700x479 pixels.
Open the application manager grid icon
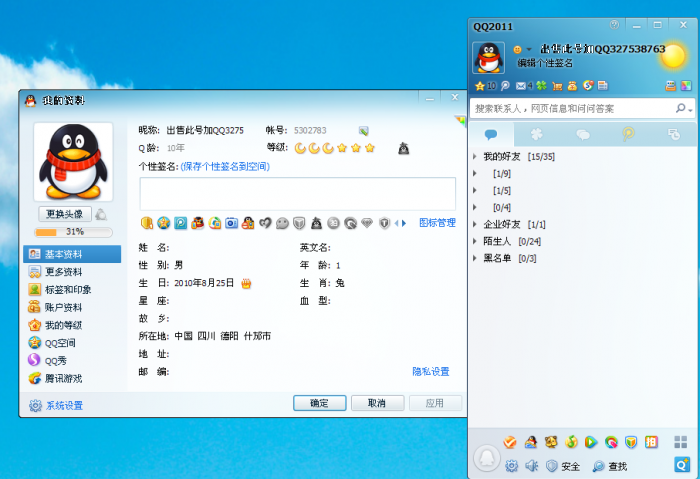680,442
